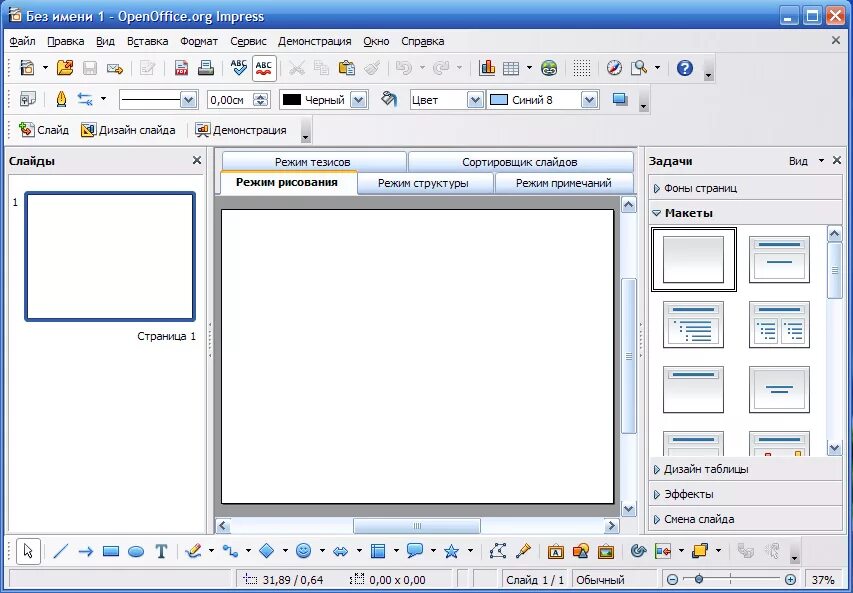
Task: Switch to the Режим структуры tab
Action: 423,183
